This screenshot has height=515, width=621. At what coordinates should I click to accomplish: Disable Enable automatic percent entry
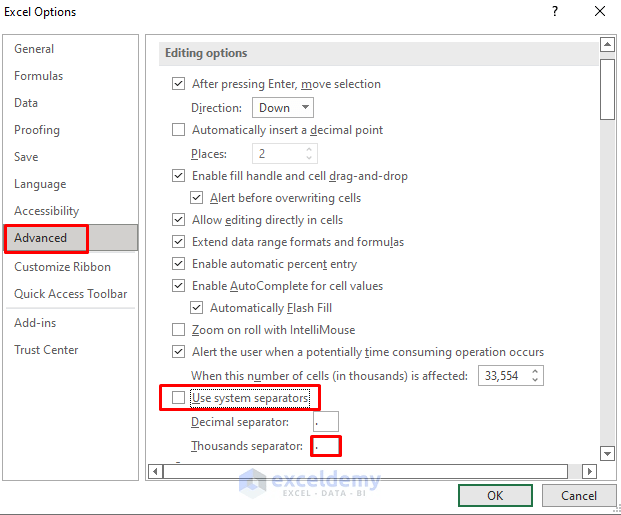coord(178,263)
